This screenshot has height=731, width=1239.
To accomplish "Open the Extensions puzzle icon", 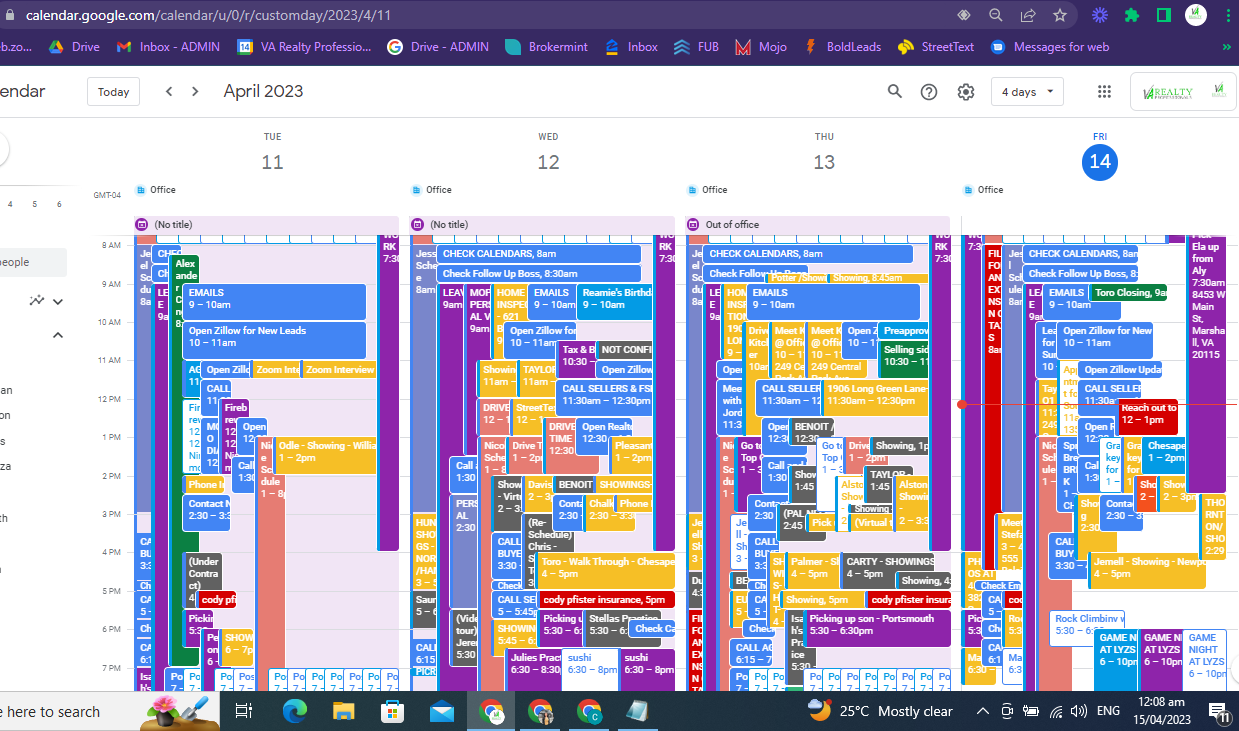I will click(x=1132, y=15).
